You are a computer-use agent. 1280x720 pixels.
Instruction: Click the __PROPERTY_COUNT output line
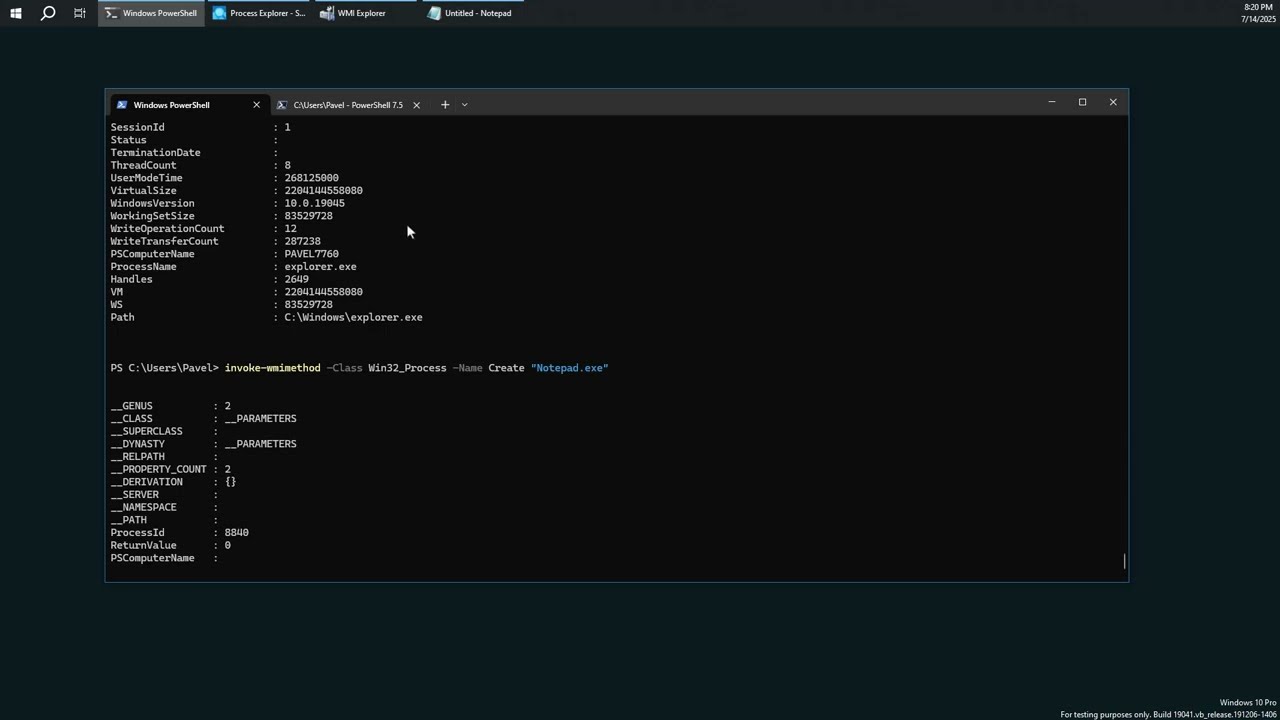170,469
